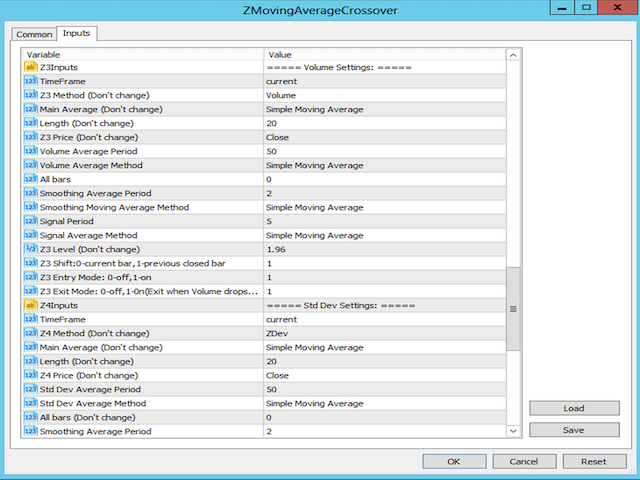Save the current inputs to file

pyautogui.click(x=574, y=430)
